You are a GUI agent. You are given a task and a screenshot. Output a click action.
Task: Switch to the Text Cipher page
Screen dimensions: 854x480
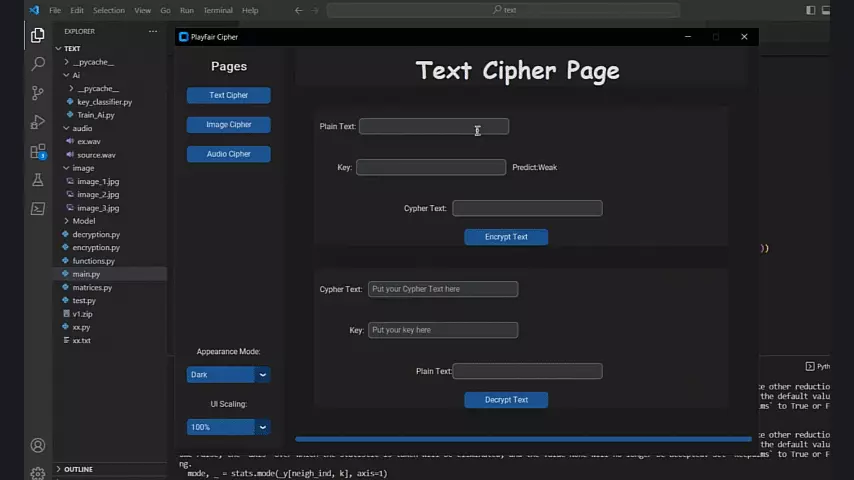[x=228, y=95]
